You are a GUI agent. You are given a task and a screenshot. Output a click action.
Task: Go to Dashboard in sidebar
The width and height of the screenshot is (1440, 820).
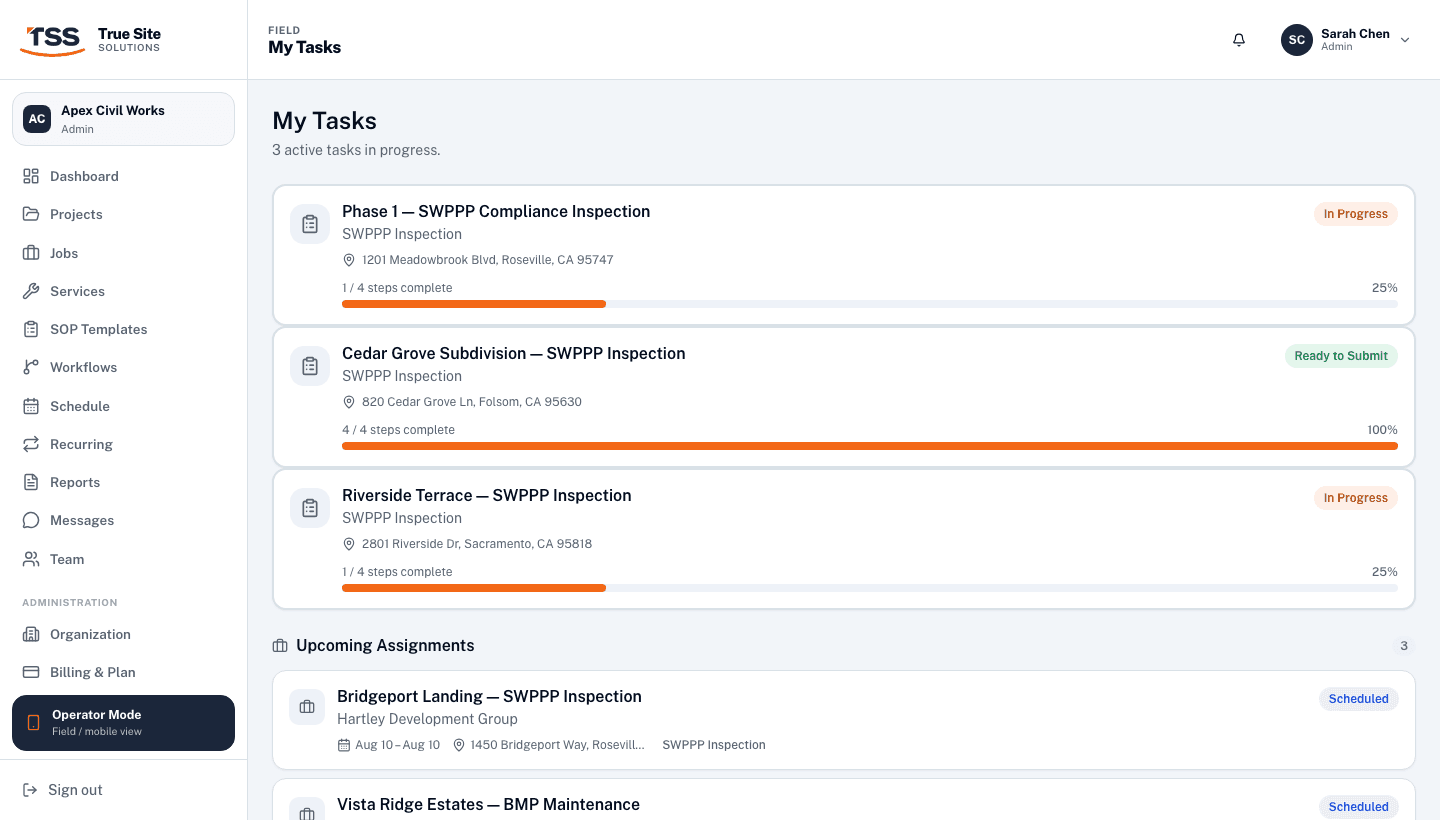pyautogui.click(x=123, y=176)
